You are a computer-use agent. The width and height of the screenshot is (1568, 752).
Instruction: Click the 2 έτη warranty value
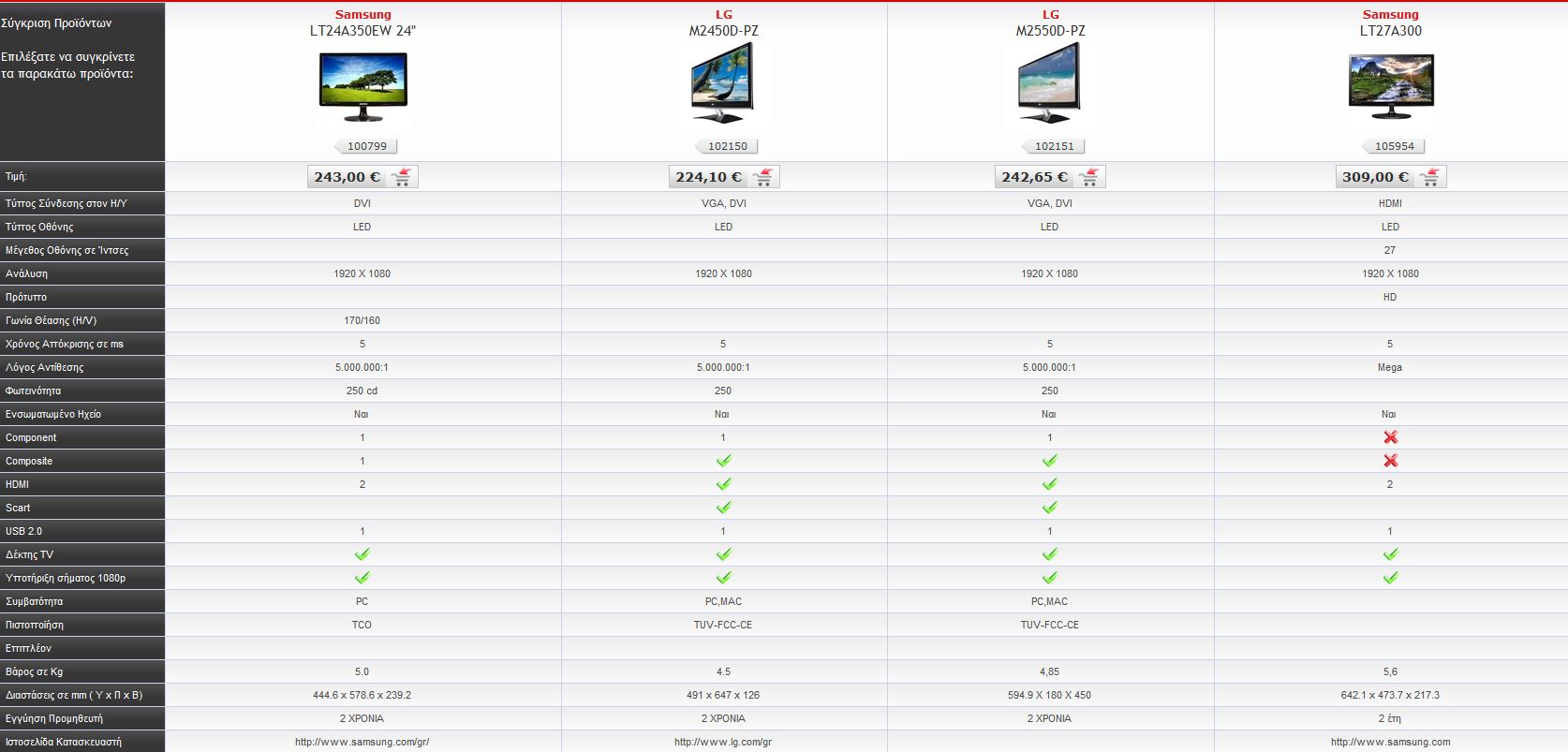click(x=1390, y=718)
